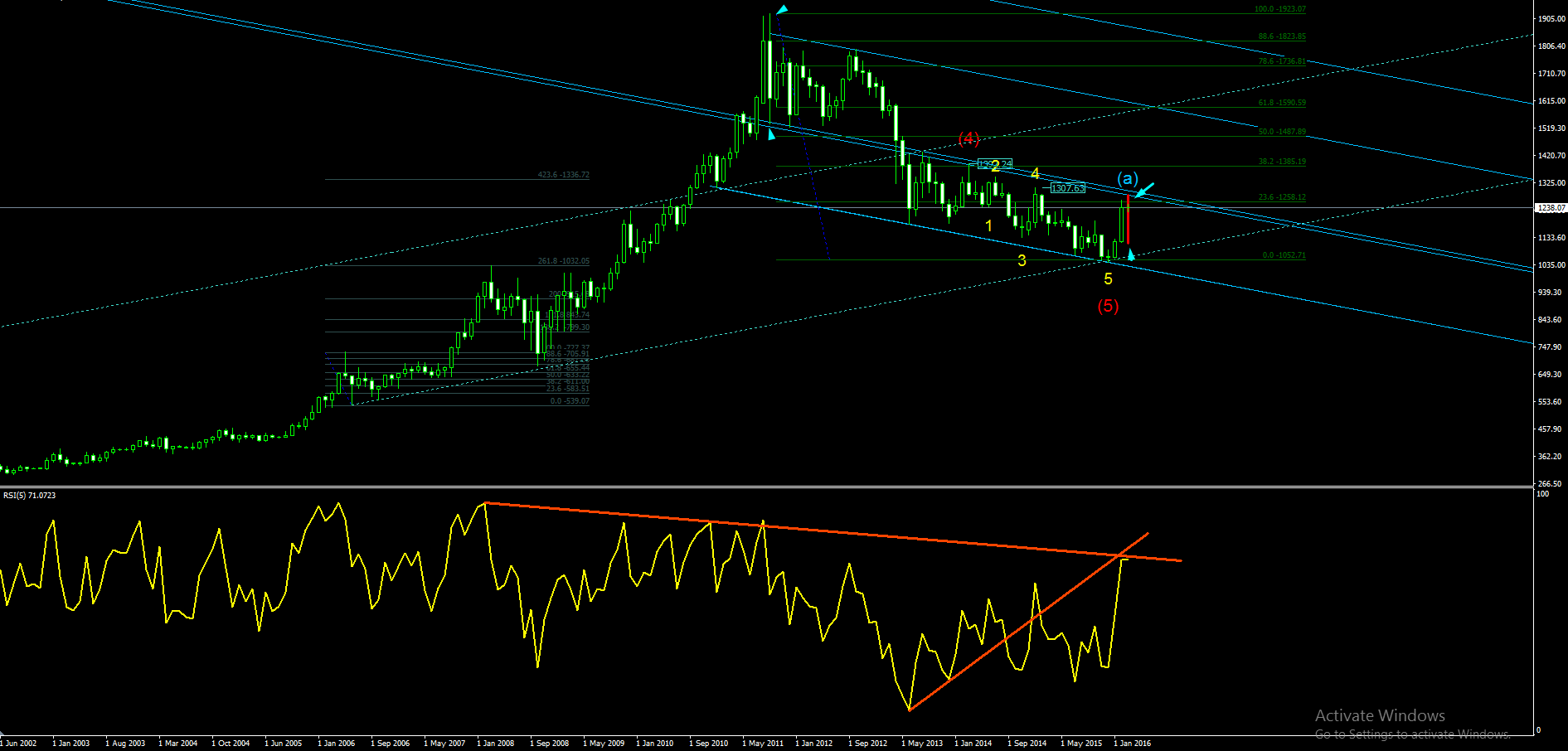Click the RSI scale 100 label
The width and height of the screenshot is (1568, 751).
pyautogui.click(x=1543, y=494)
